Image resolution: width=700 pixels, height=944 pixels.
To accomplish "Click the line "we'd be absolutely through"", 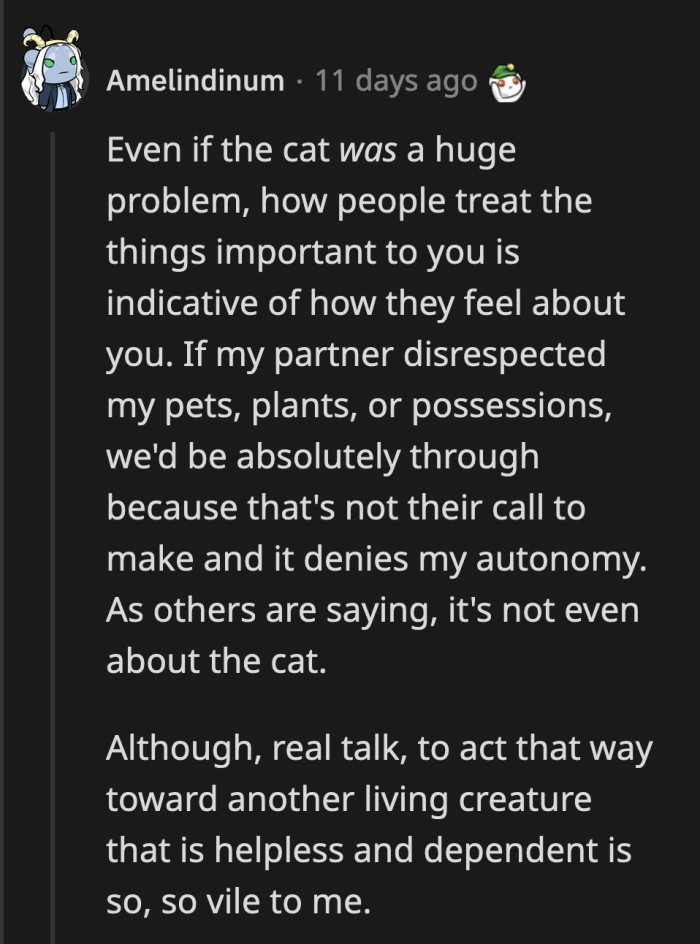I will (x=322, y=457).
